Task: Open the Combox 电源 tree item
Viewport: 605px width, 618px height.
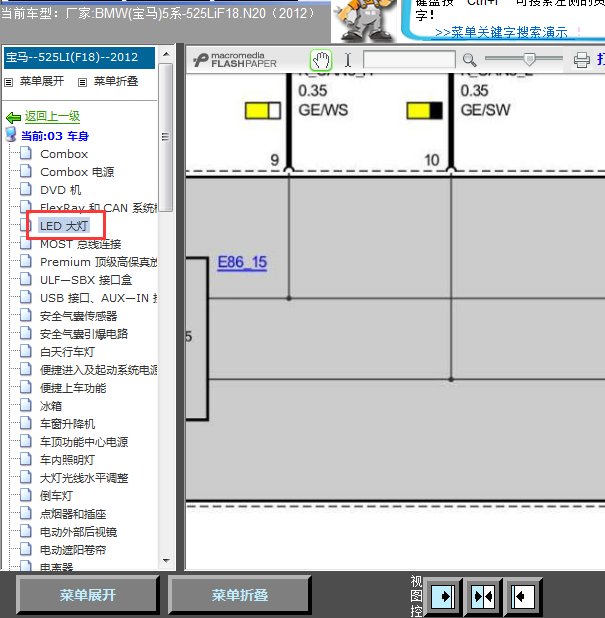Action: click(77, 172)
